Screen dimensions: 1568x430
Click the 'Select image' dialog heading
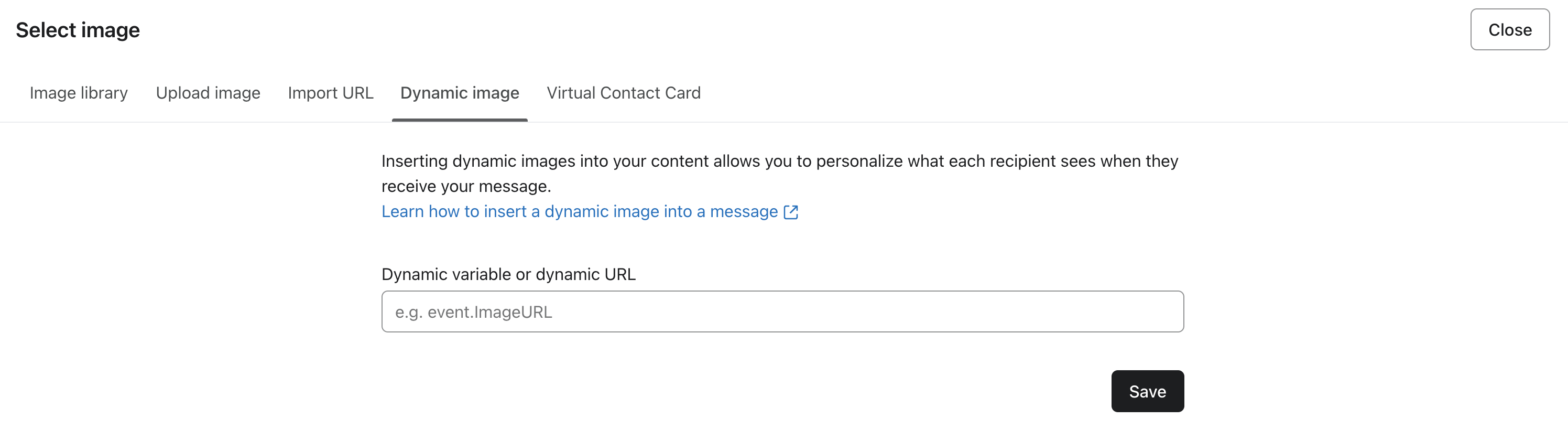[78, 30]
